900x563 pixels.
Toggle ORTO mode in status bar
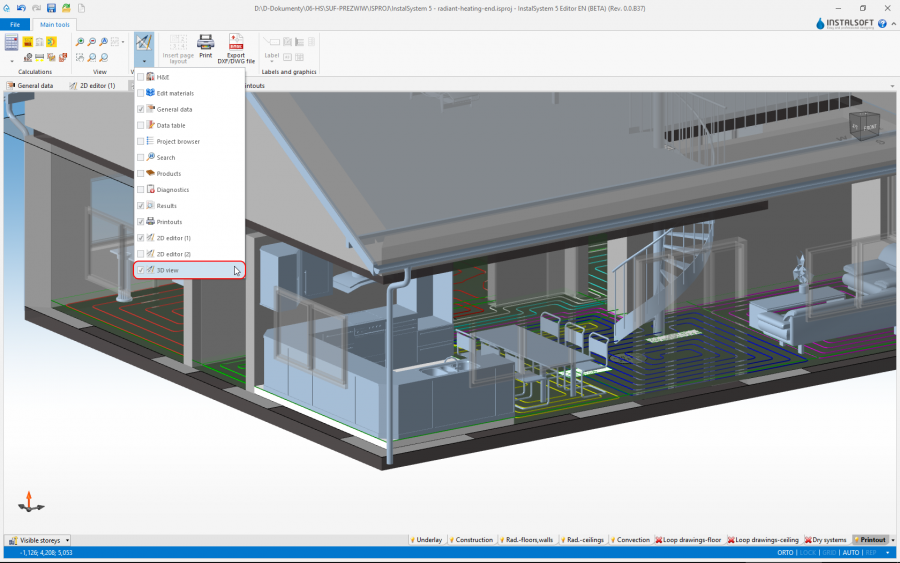(785, 552)
